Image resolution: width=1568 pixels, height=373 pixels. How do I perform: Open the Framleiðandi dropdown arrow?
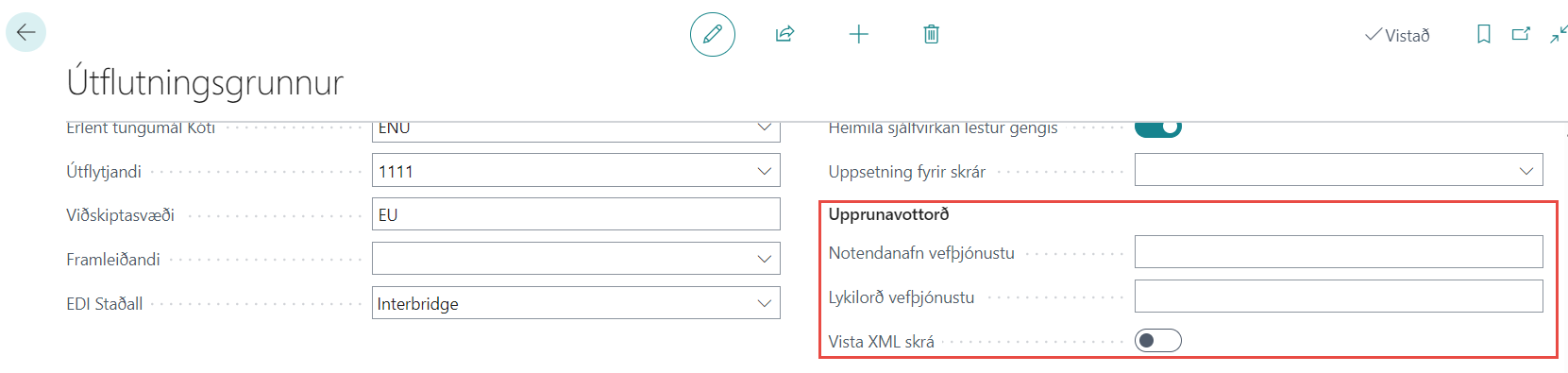(764, 259)
